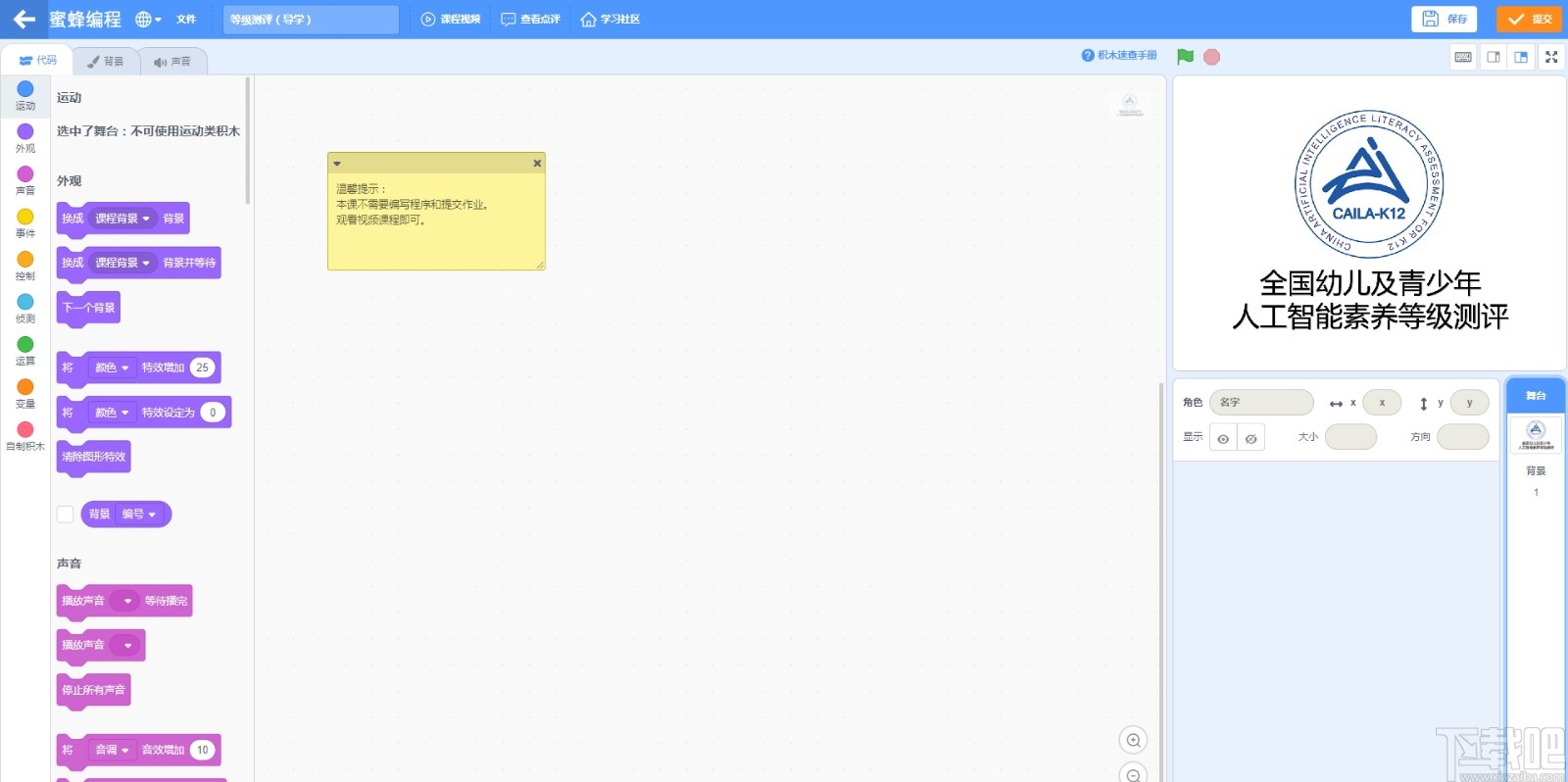Click the 清除图形特效 block
Viewport: 1568px width, 782px height.
(94, 457)
